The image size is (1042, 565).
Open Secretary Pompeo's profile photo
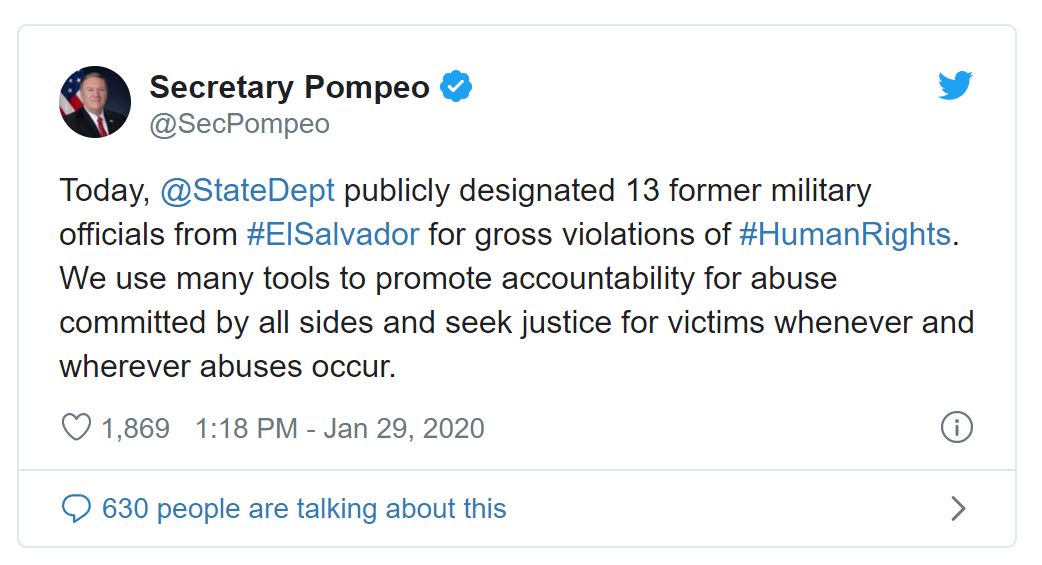pyautogui.click(x=95, y=102)
